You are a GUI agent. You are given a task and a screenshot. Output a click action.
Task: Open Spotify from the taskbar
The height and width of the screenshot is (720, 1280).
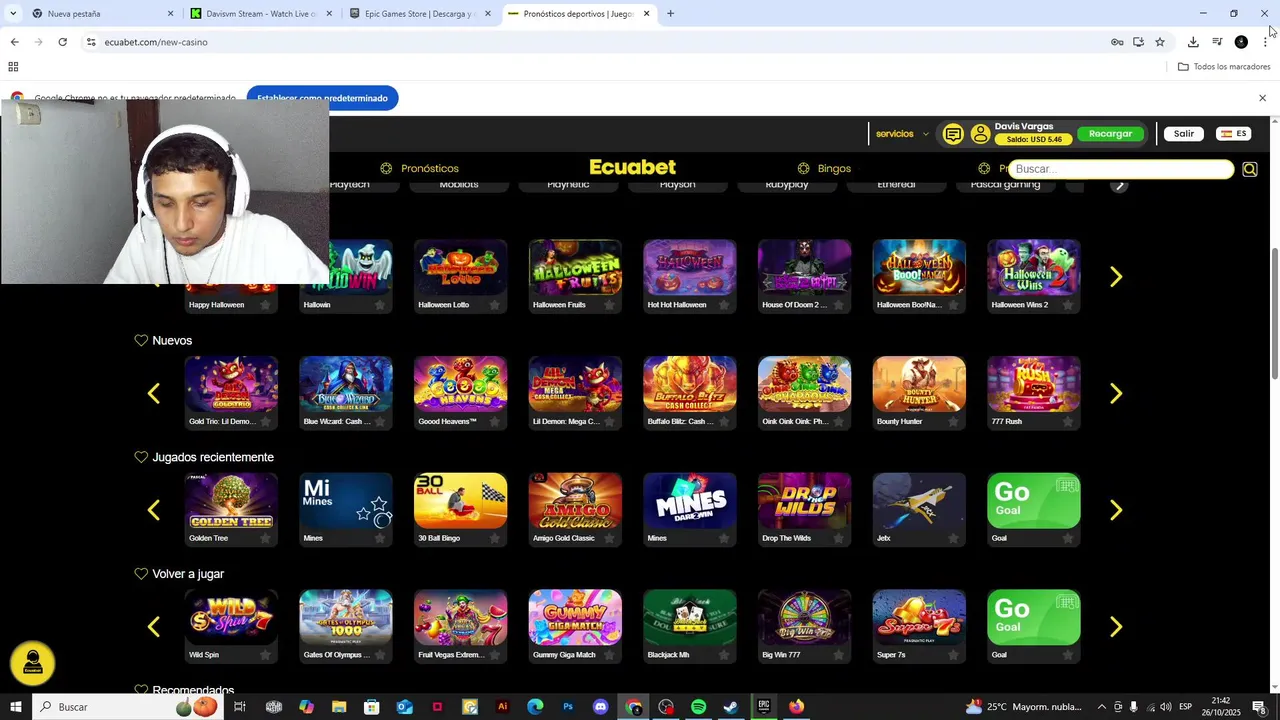coord(698,707)
